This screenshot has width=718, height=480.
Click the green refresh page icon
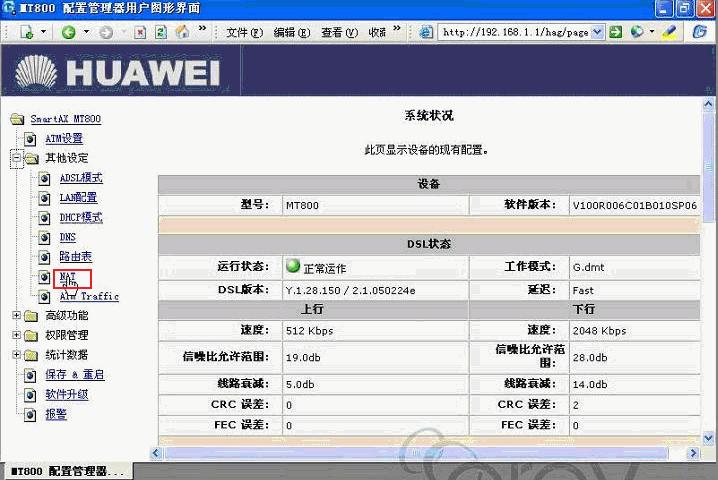161,32
